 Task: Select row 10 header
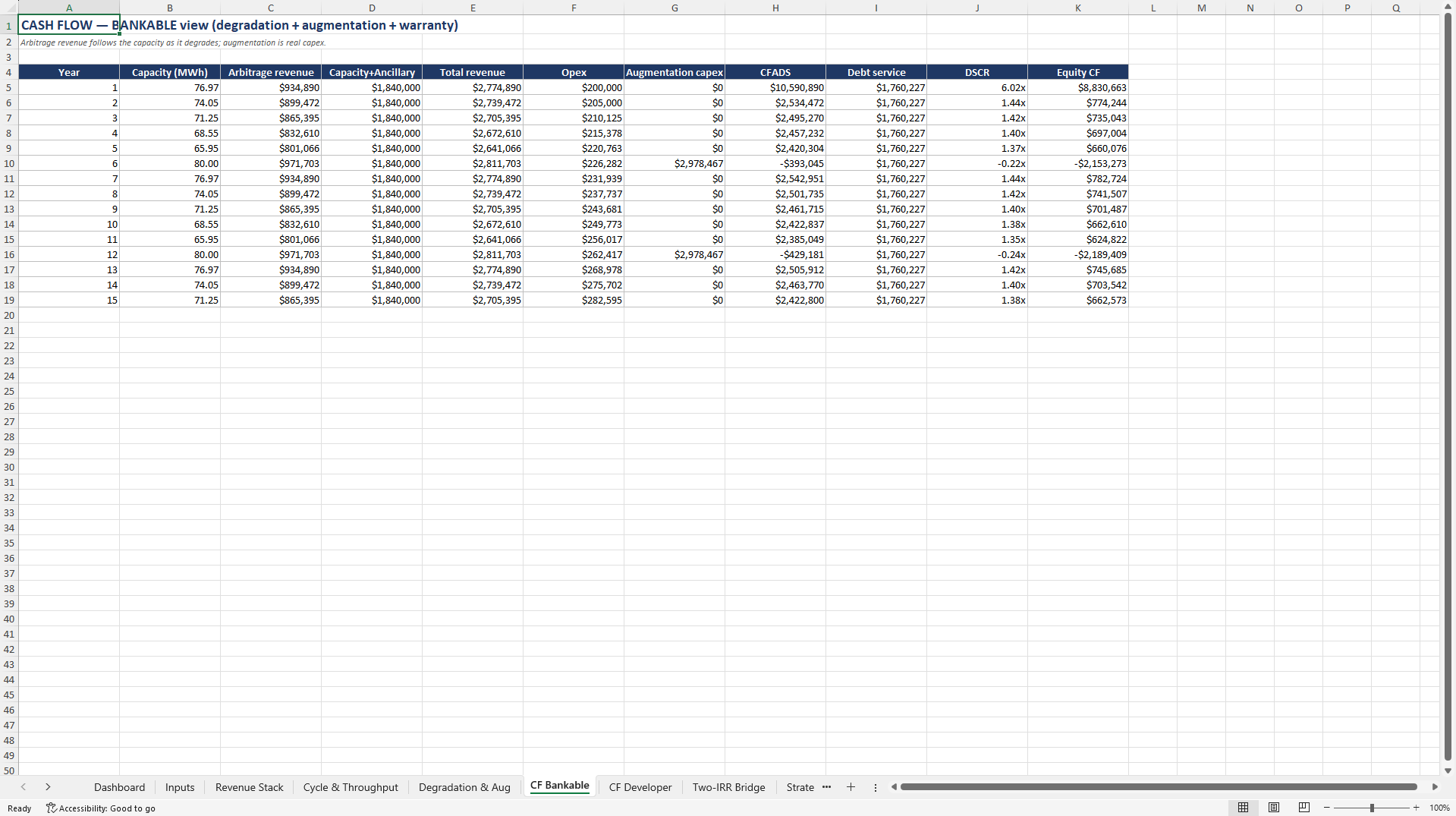point(9,163)
